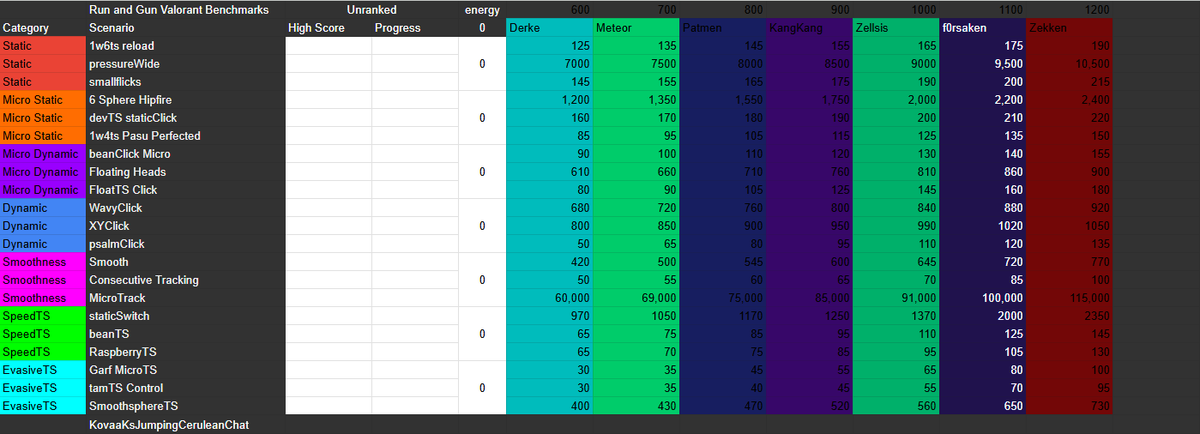This screenshot has width=1200, height=434.
Task: Select the 'Run and Gun Valorant Benchmarks' title cell
Action: tap(185, 9)
